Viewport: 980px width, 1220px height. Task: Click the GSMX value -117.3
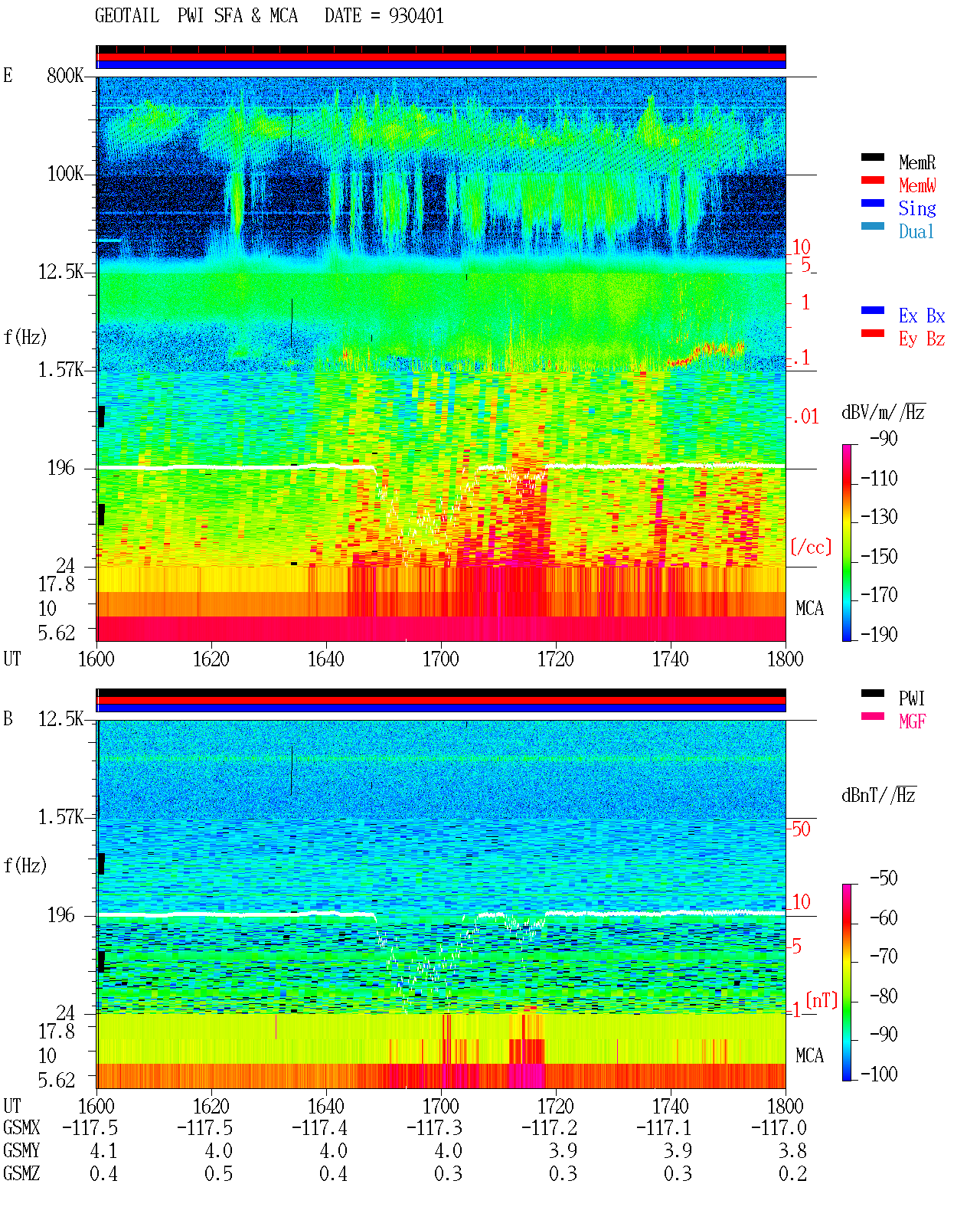[x=434, y=1128]
